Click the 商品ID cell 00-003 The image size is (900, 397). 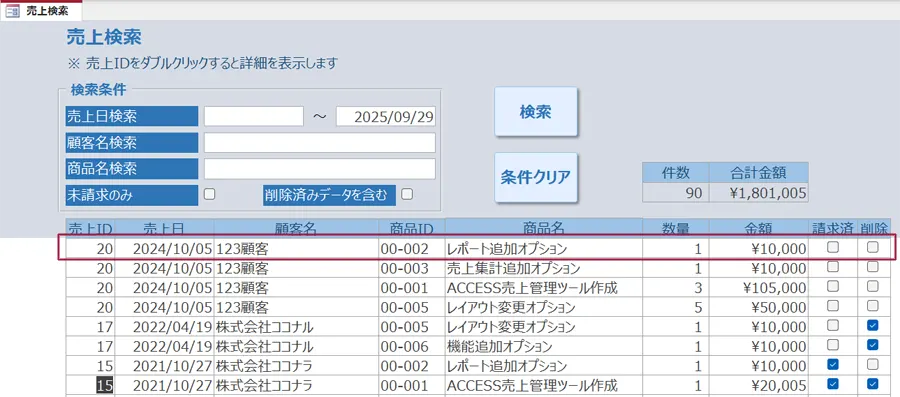[412, 268]
